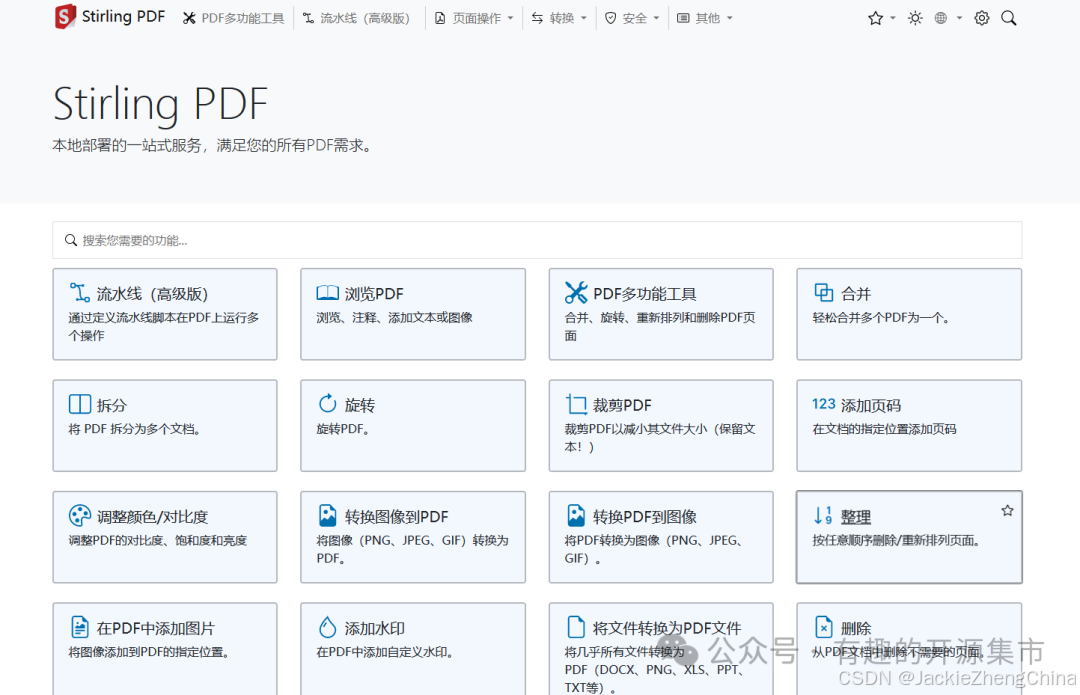Open the favorites star icon in navbar
The image size is (1080, 695).
pos(875,18)
